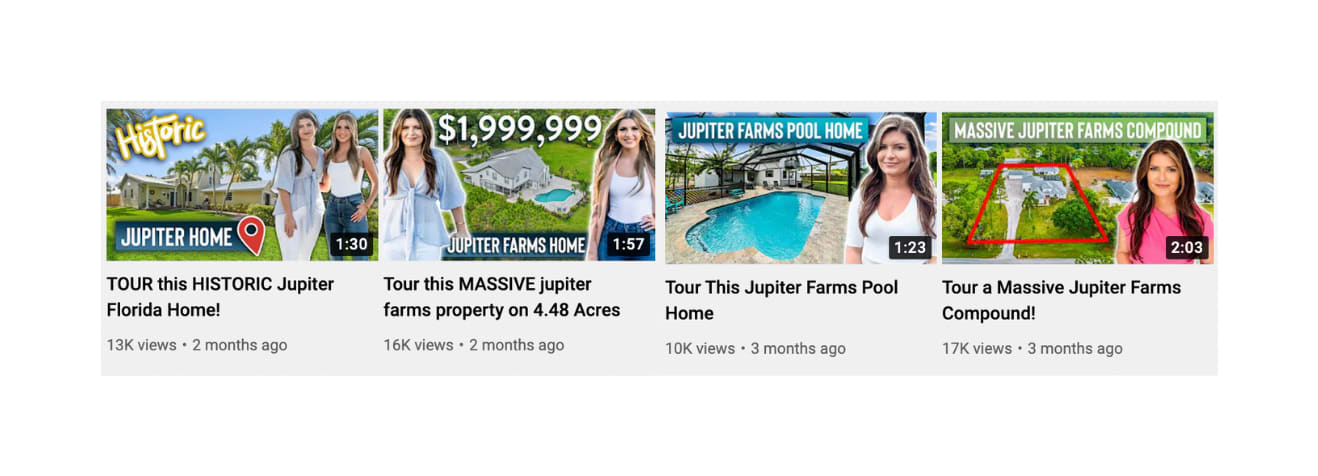
Task: Click '16K views • 2 months ago' metadata
Action: 474,345
